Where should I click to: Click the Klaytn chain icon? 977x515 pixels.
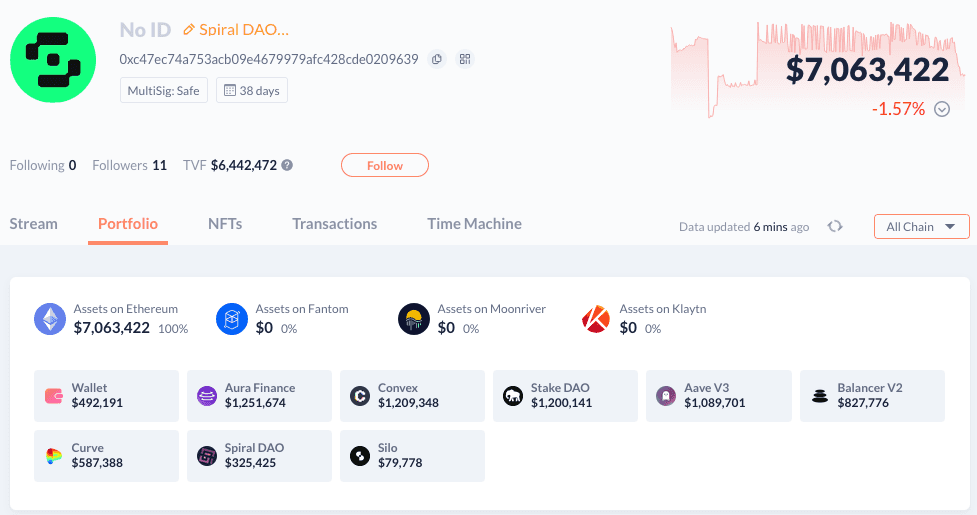pyautogui.click(x=596, y=319)
